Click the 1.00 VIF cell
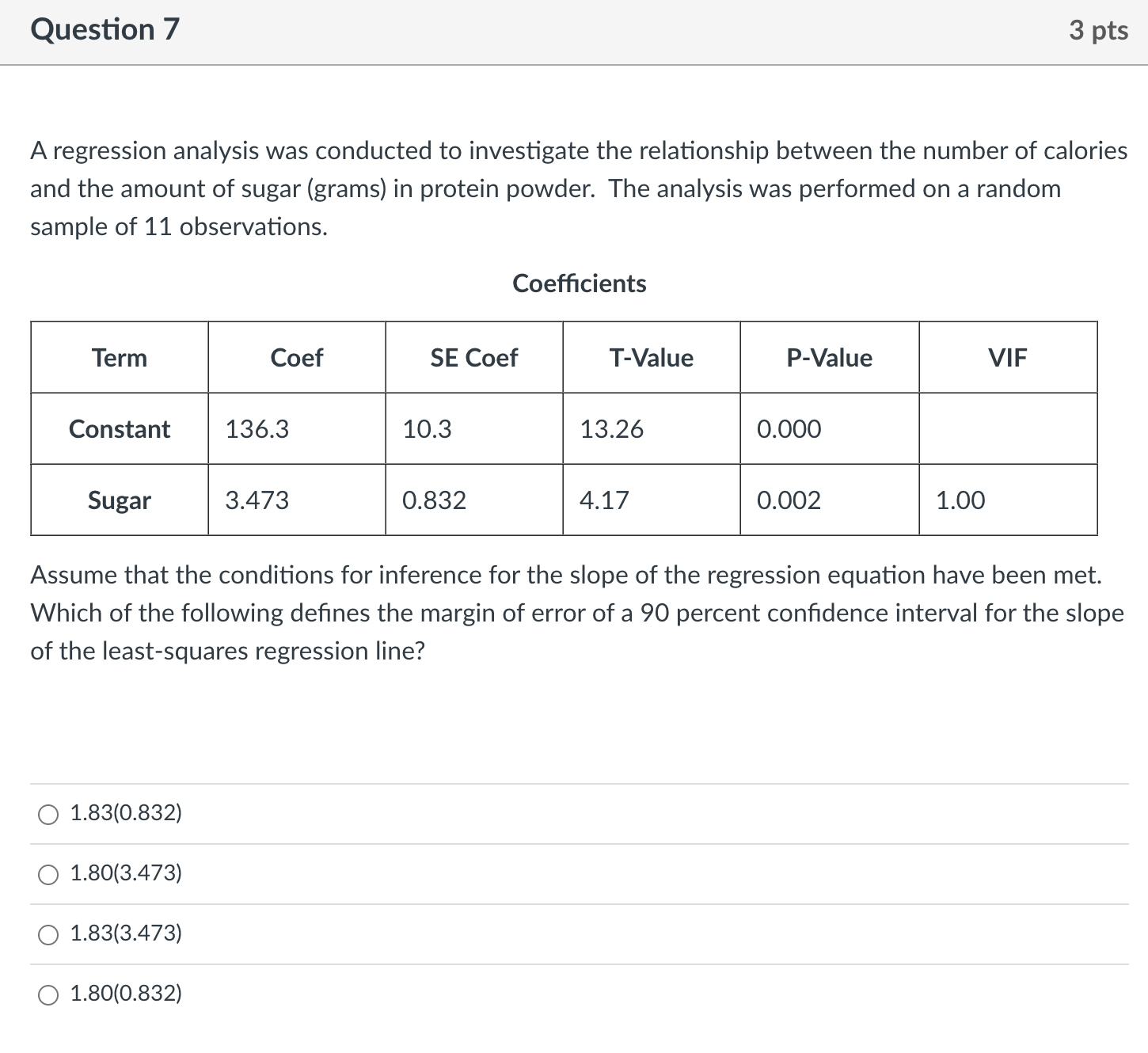The width and height of the screenshot is (1148, 1053). click(960, 500)
